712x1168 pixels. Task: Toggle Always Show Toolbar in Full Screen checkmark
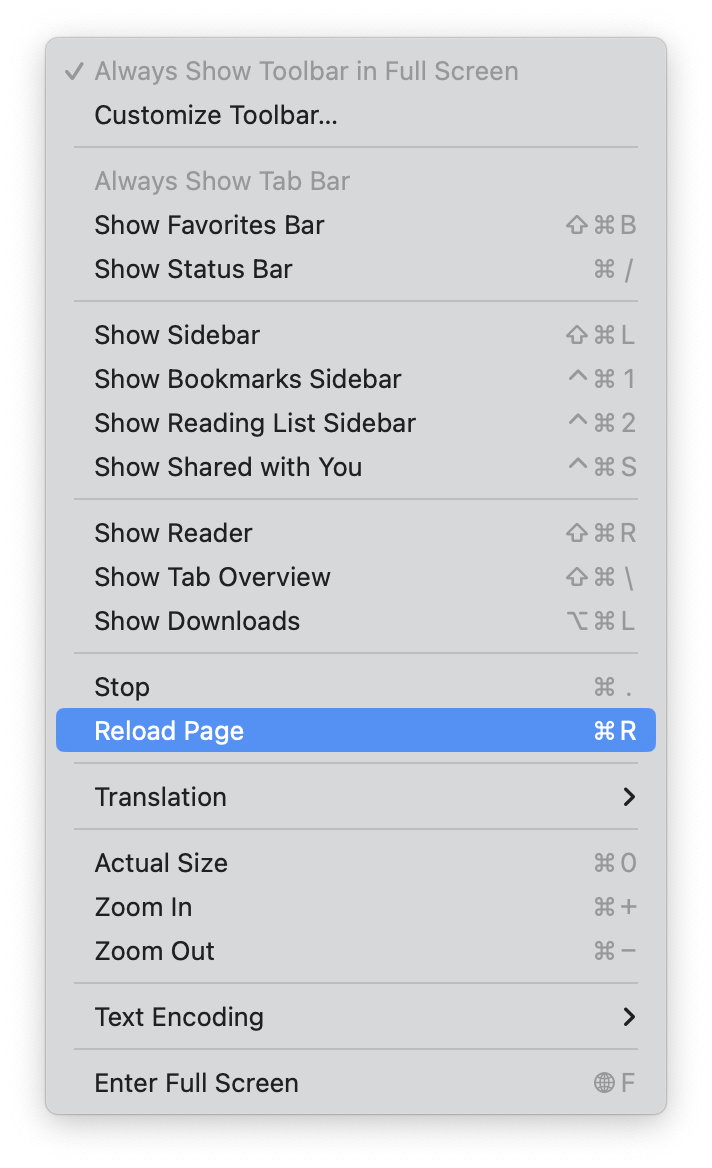[74, 72]
